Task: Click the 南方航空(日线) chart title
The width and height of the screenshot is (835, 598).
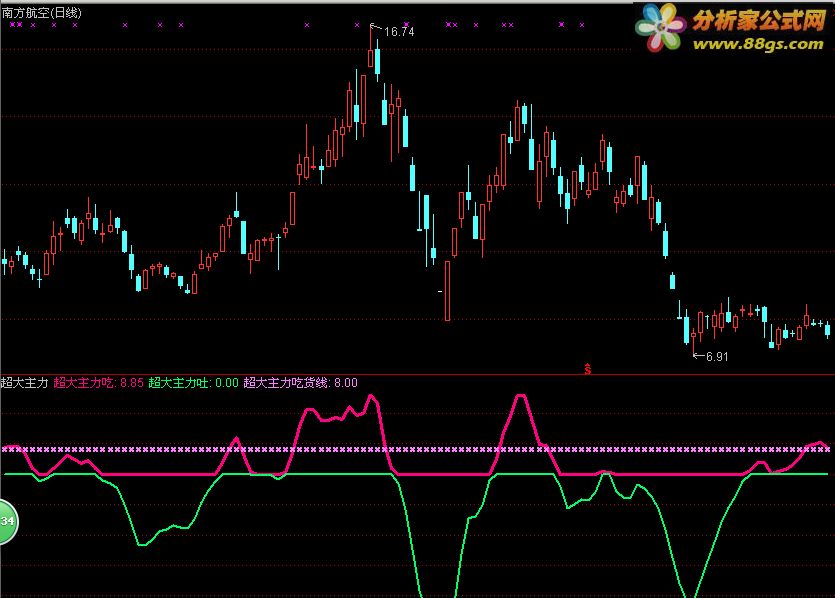Action: tap(42, 13)
